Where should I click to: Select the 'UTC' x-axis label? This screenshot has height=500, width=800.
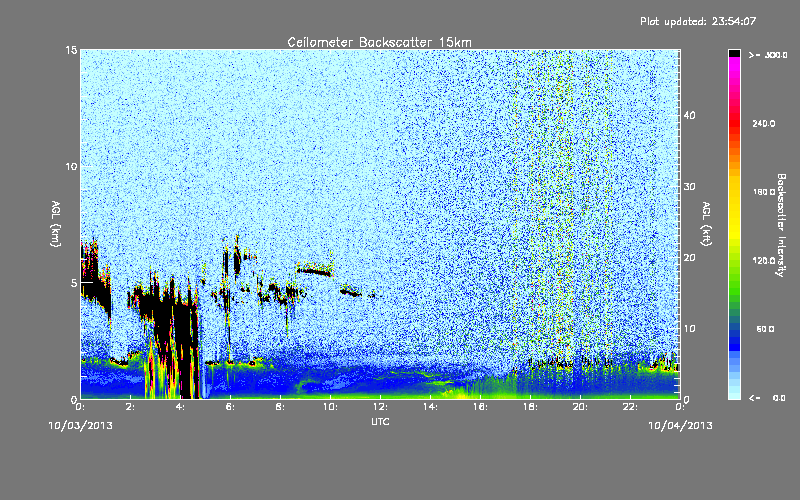tap(380, 421)
